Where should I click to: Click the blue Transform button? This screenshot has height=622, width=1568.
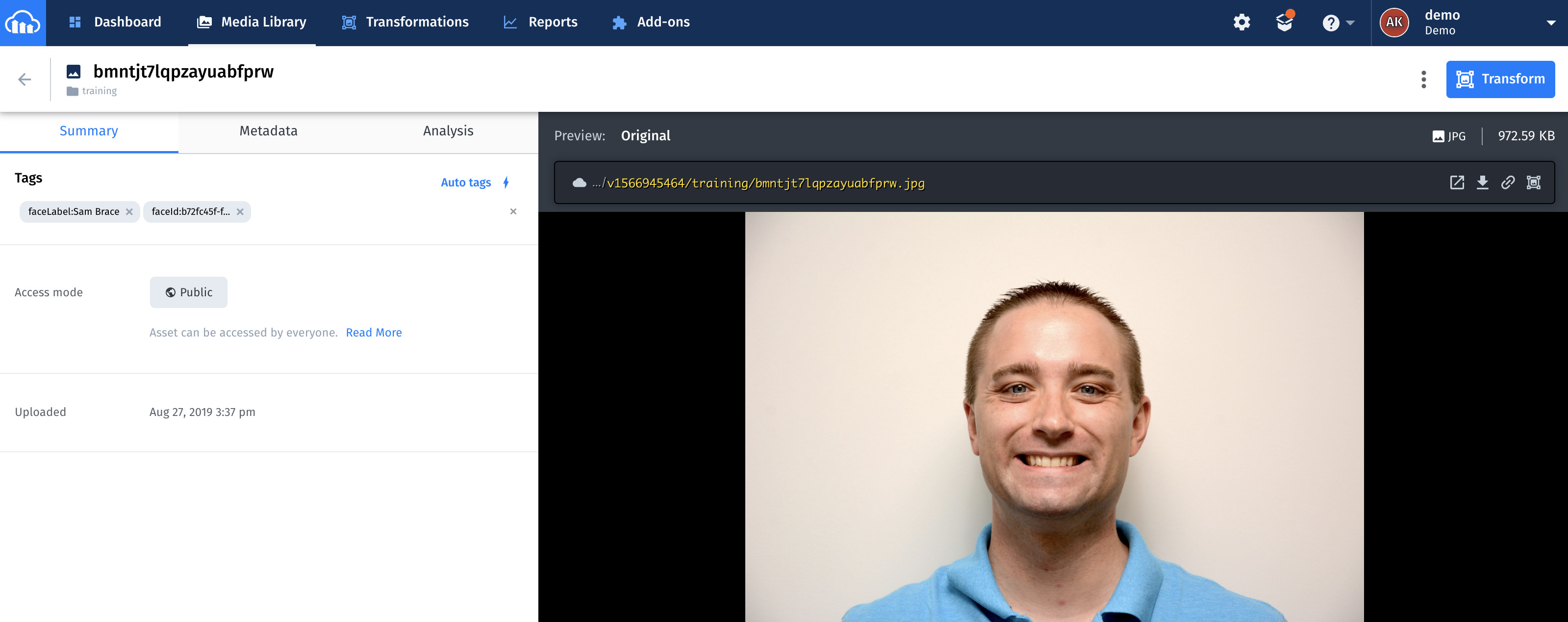1500,78
